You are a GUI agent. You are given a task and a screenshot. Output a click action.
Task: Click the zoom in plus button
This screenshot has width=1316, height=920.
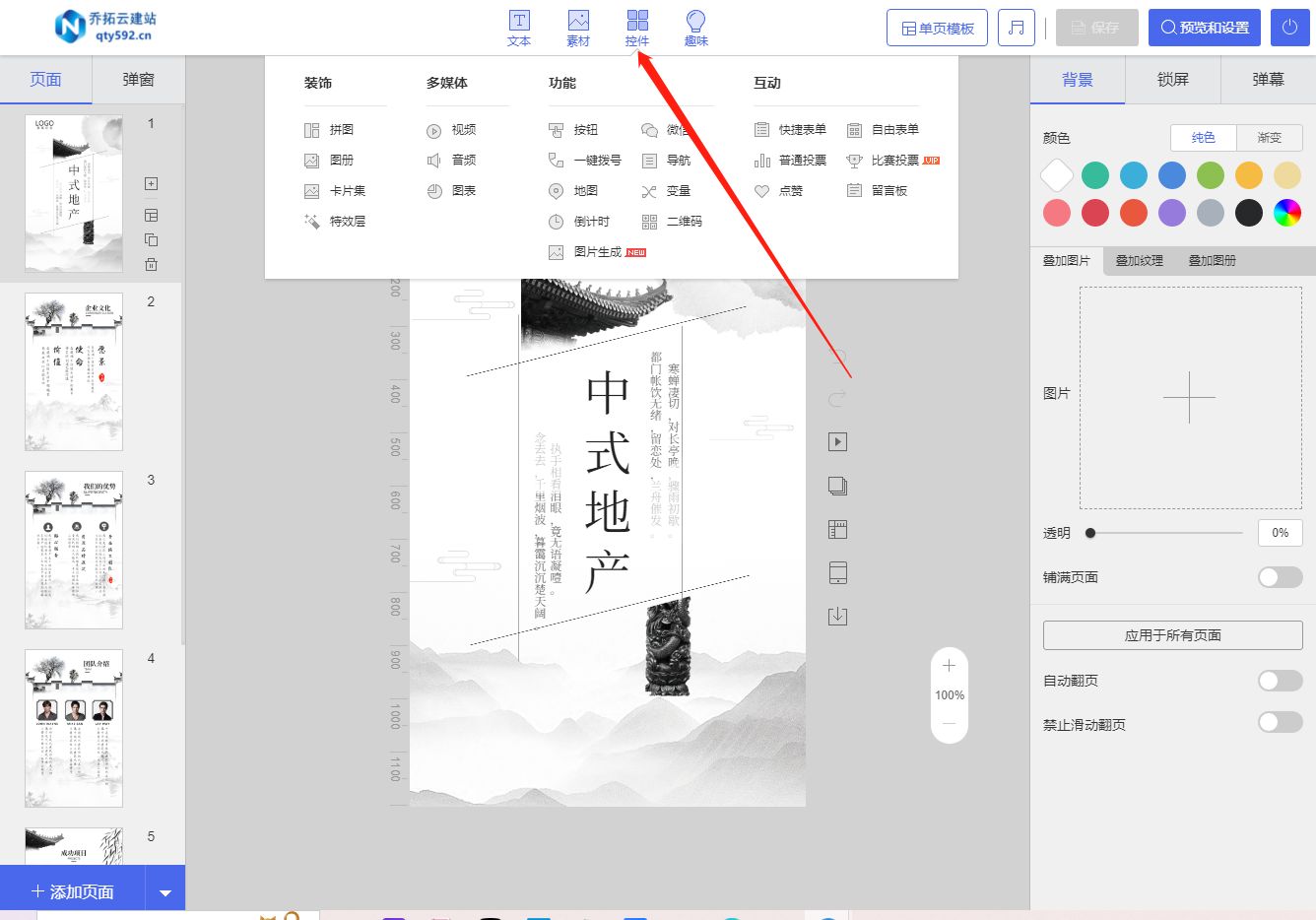(x=950, y=666)
